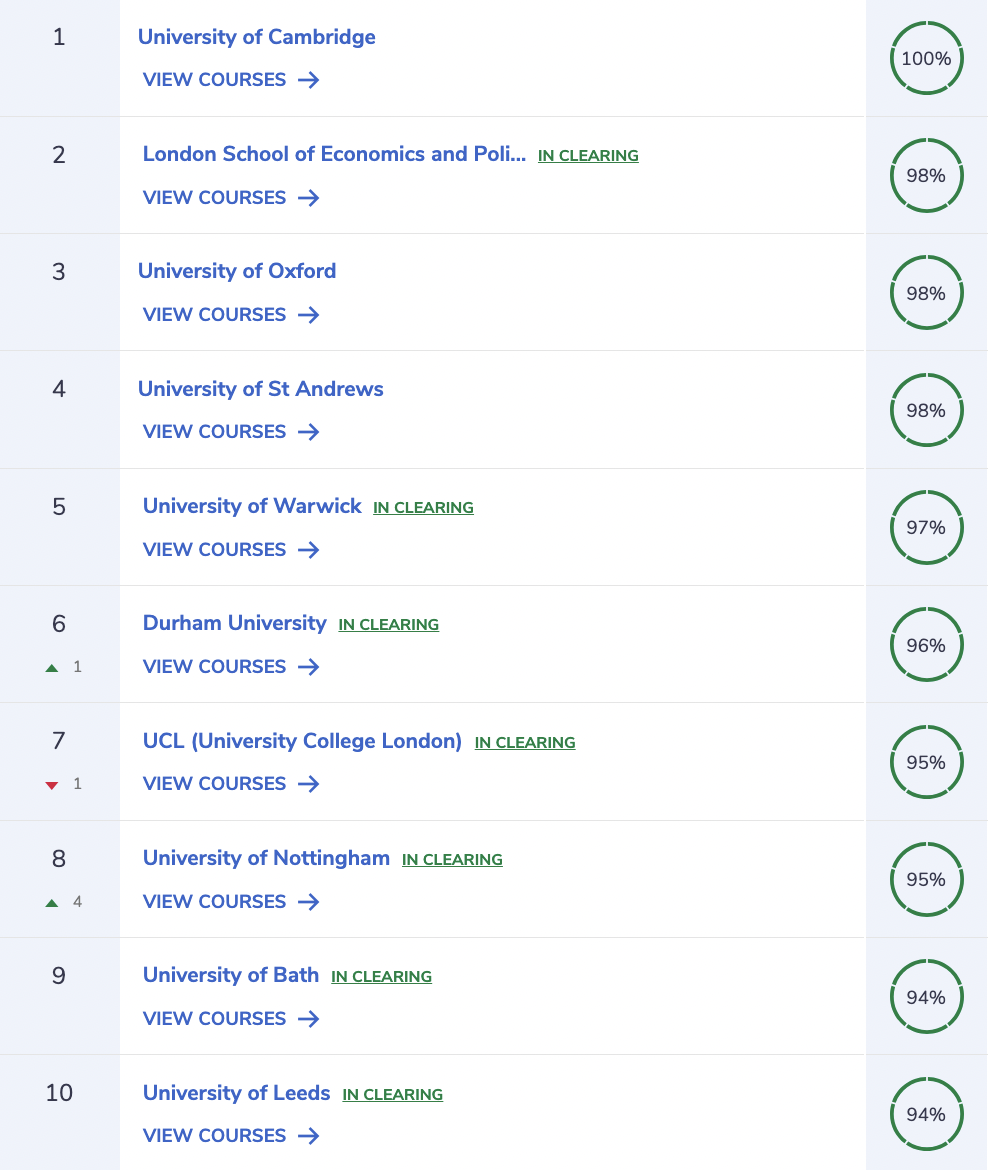
Task: Click the 97% score circle for Warwick
Action: click(927, 528)
